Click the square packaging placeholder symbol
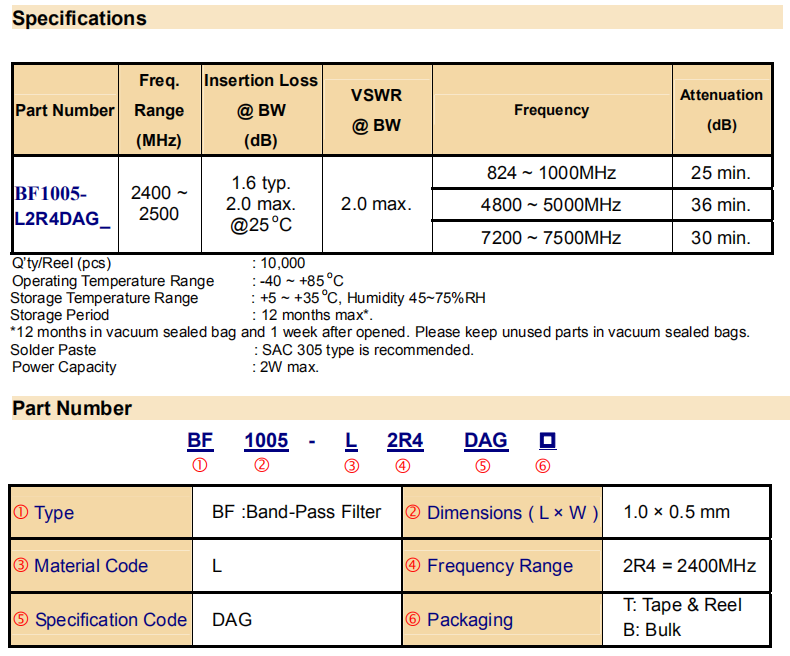This screenshot has width=790, height=656. pyautogui.click(x=548, y=440)
